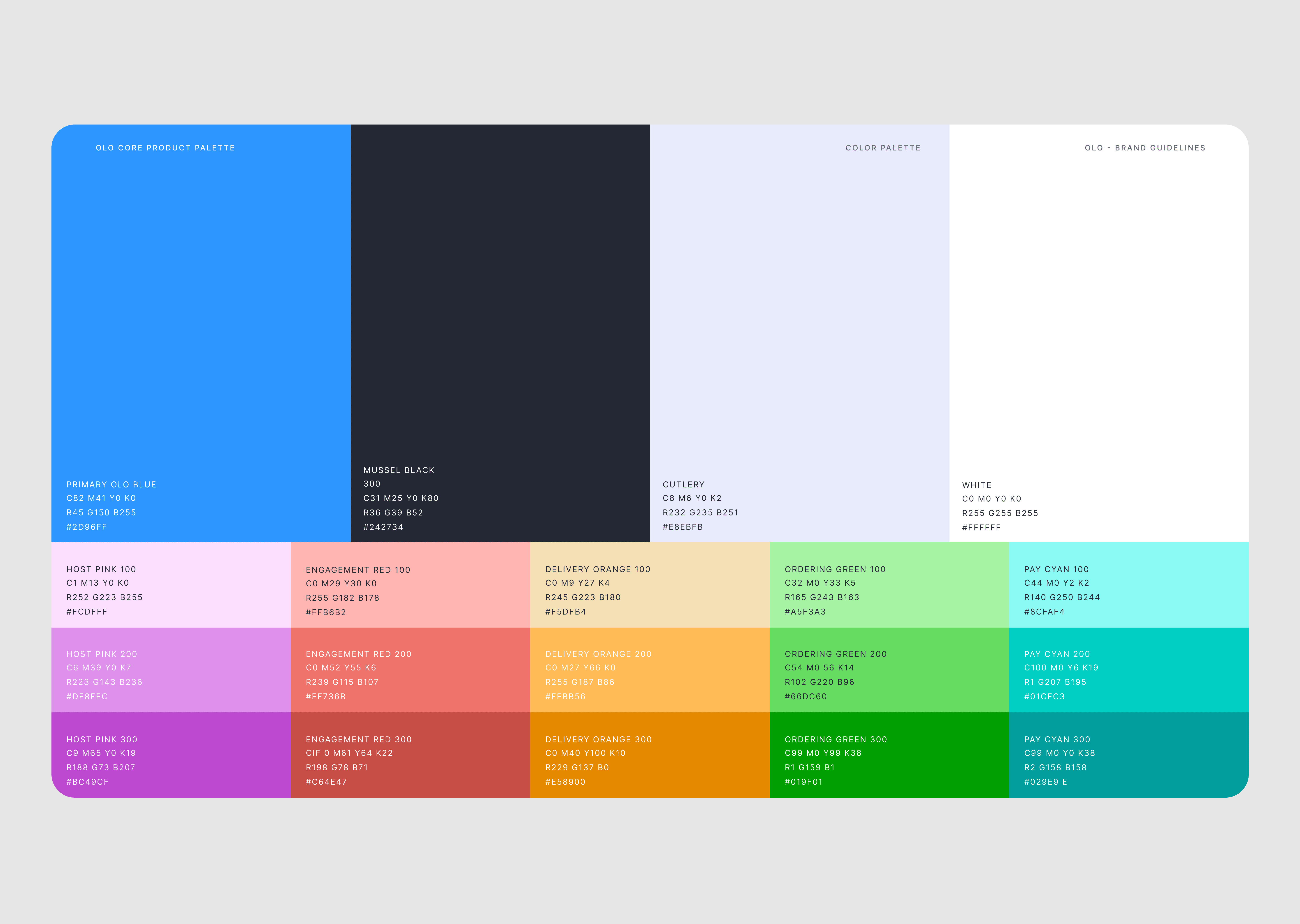Viewport: 1300px width, 924px height.
Task: Click the Host Pink 200 swatch
Action: pyautogui.click(x=171, y=670)
